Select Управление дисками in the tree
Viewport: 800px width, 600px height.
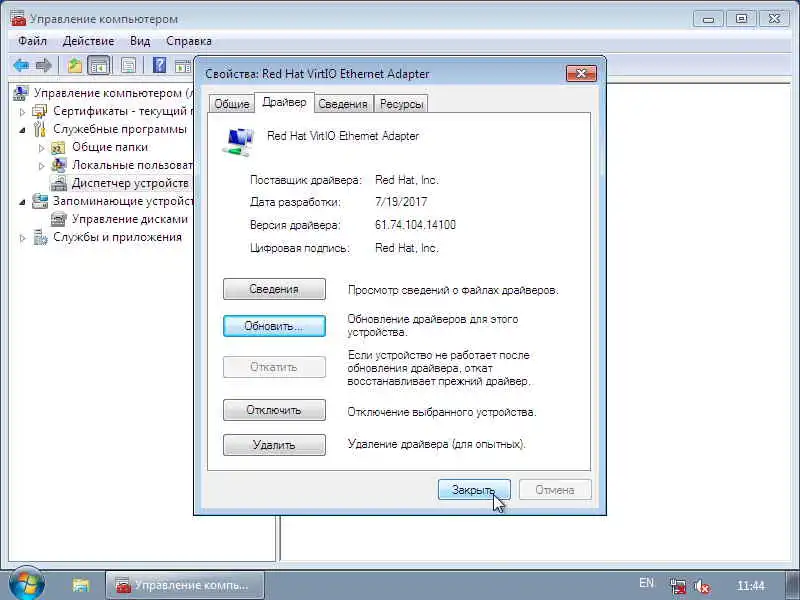[x=130, y=219]
